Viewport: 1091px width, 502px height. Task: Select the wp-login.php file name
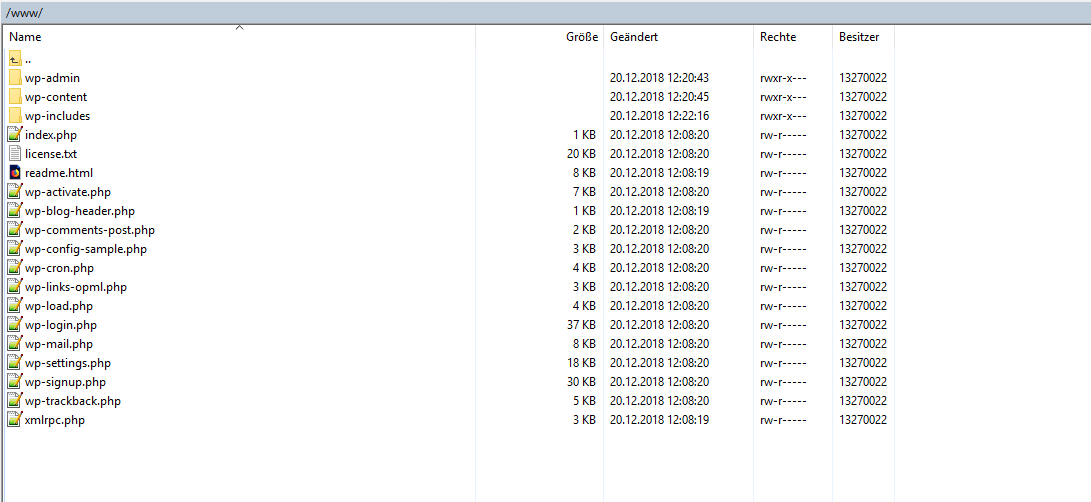[61, 324]
